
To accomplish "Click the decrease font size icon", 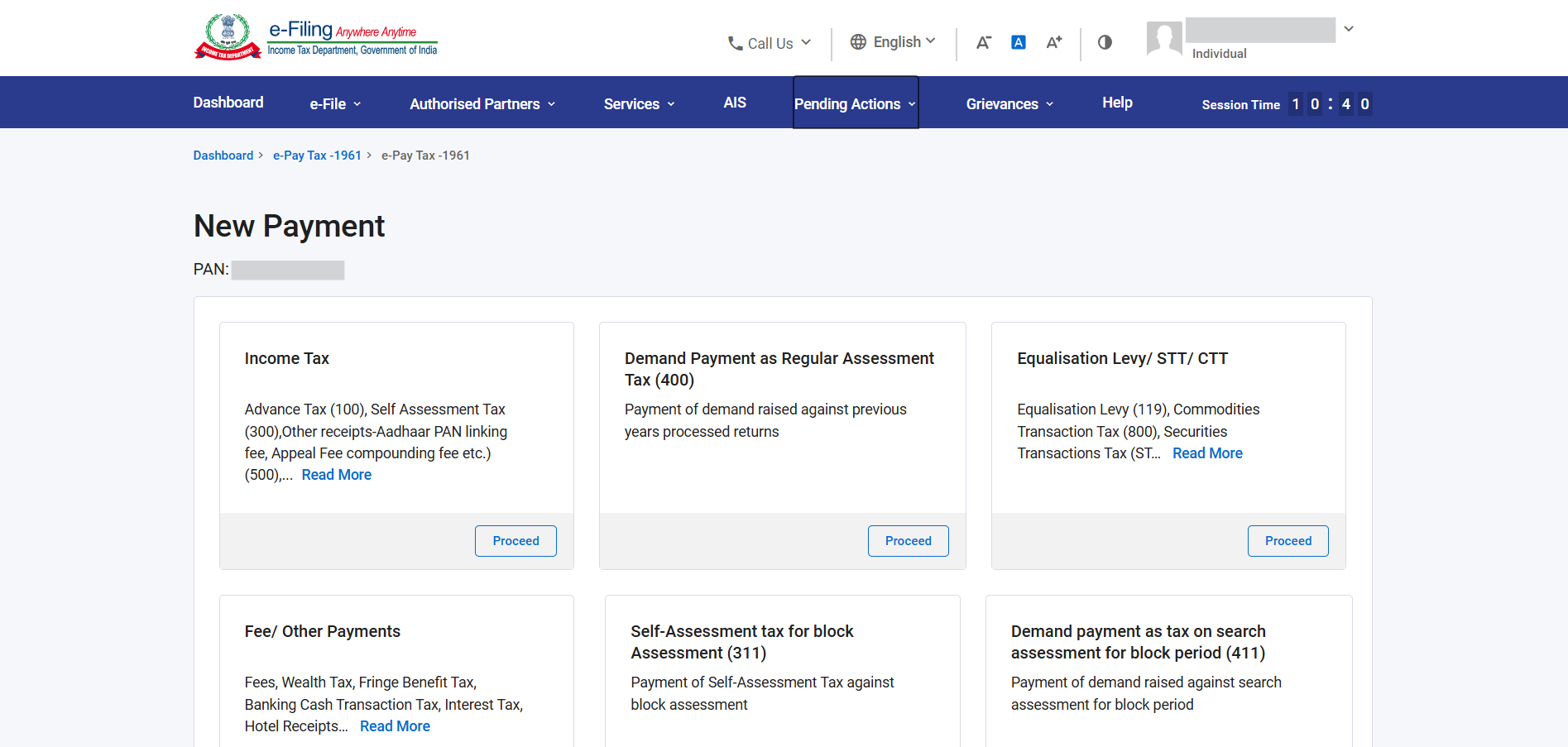I will click(x=983, y=42).
